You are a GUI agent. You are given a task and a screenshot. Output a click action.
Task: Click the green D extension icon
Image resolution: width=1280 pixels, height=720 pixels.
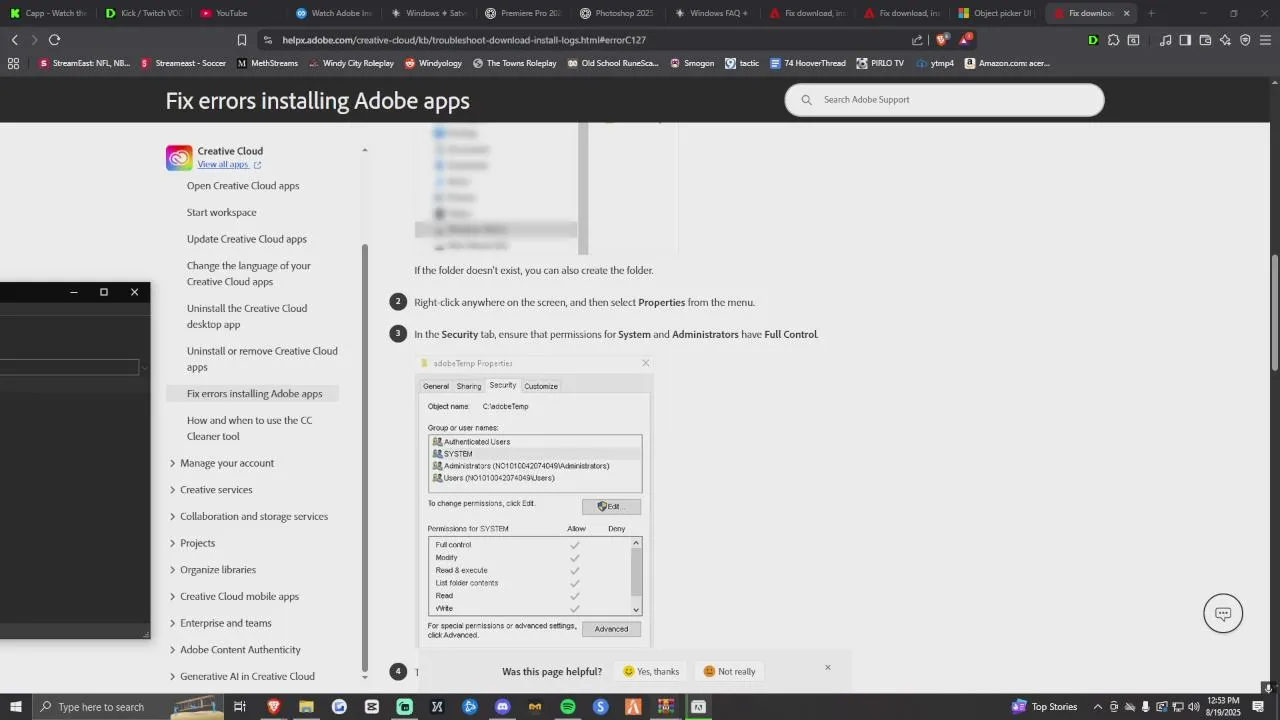click(1093, 40)
